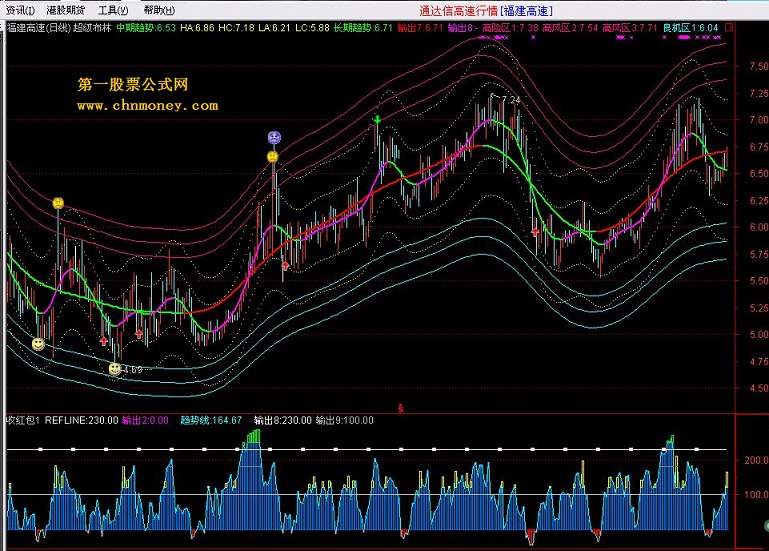The width and height of the screenshot is (769, 551).
Task: Click the 福建高速(日线) chart title
Action: pos(38,27)
